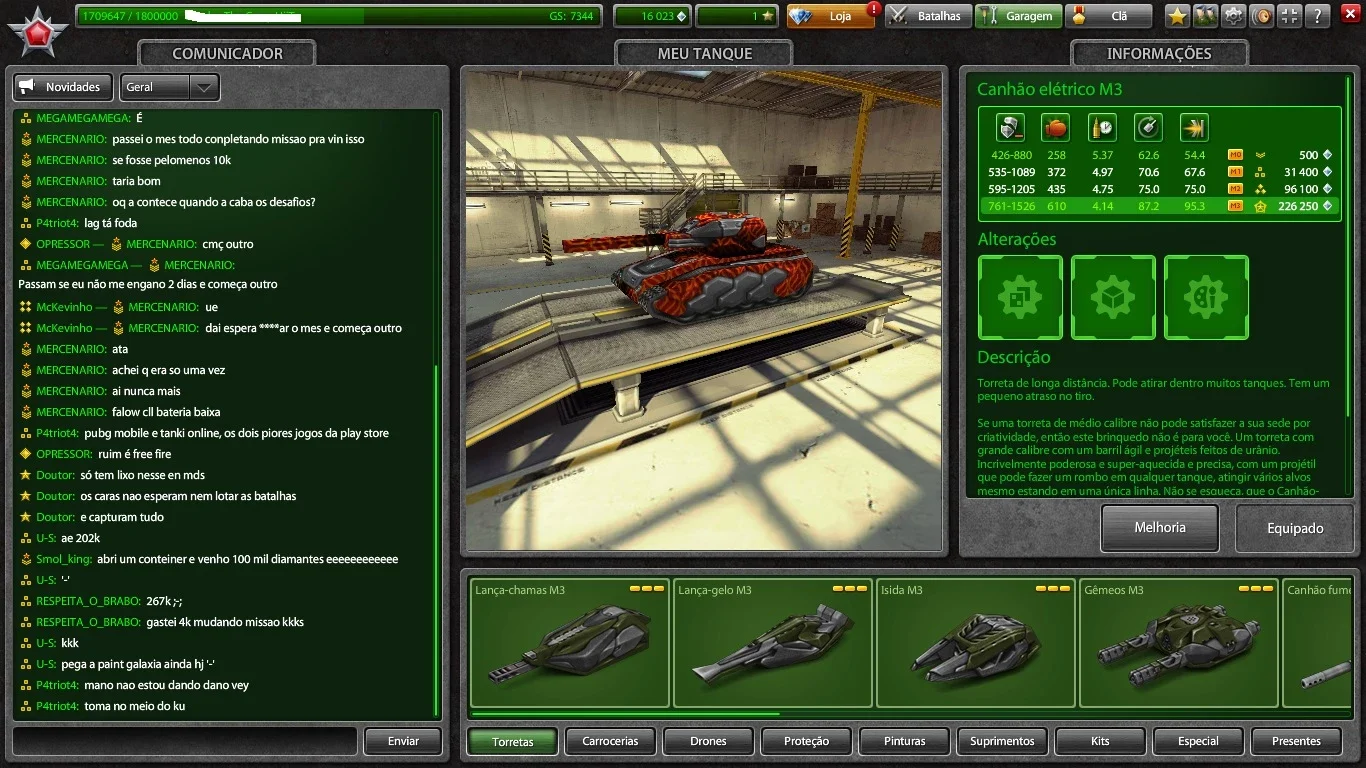
Task: Click the Equipado button
Action: tap(1295, 528)
